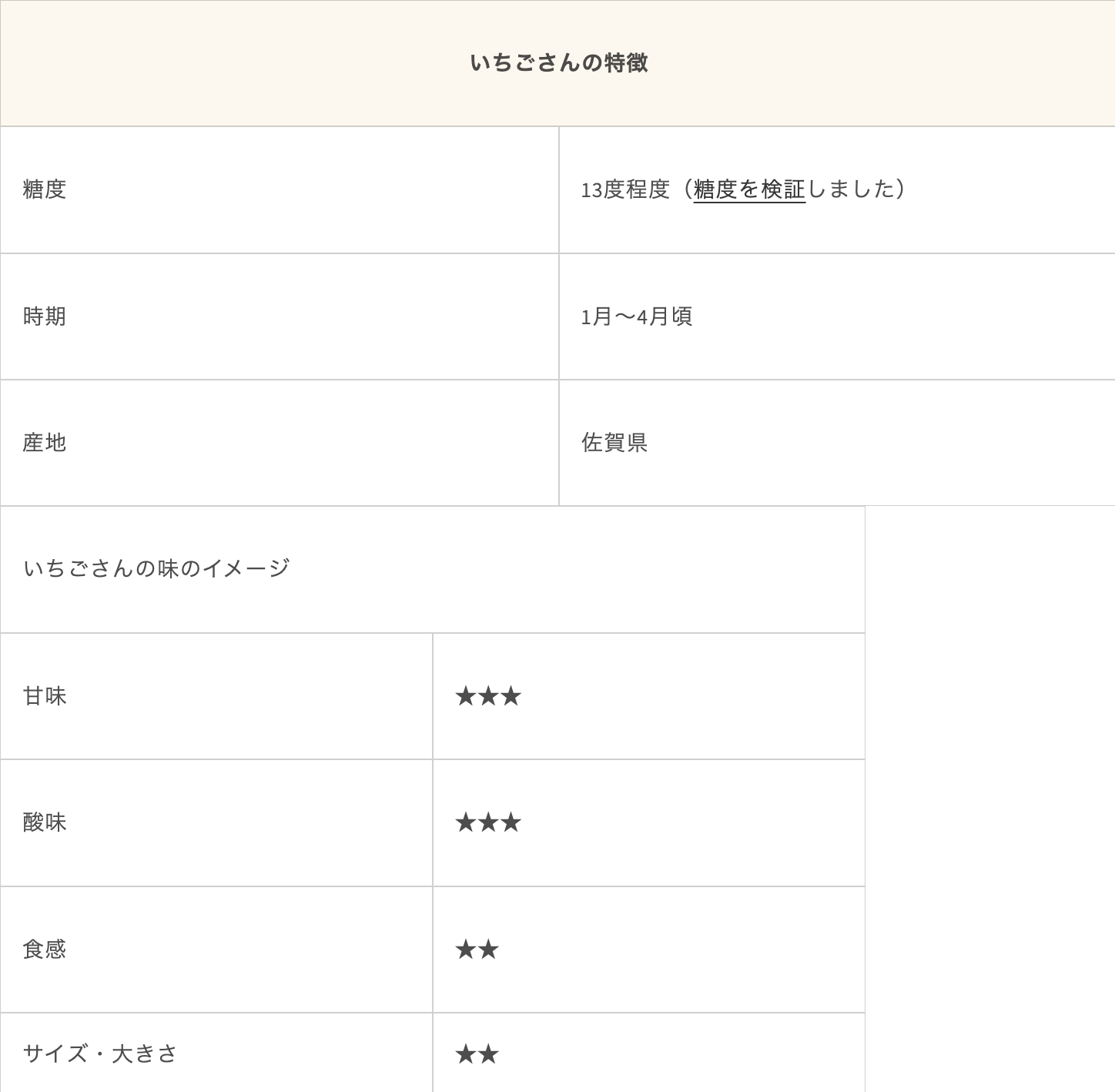Select the 食感 label
Image resolution: width=1115 pixels, height=1092 pixels.
[45, 950]
